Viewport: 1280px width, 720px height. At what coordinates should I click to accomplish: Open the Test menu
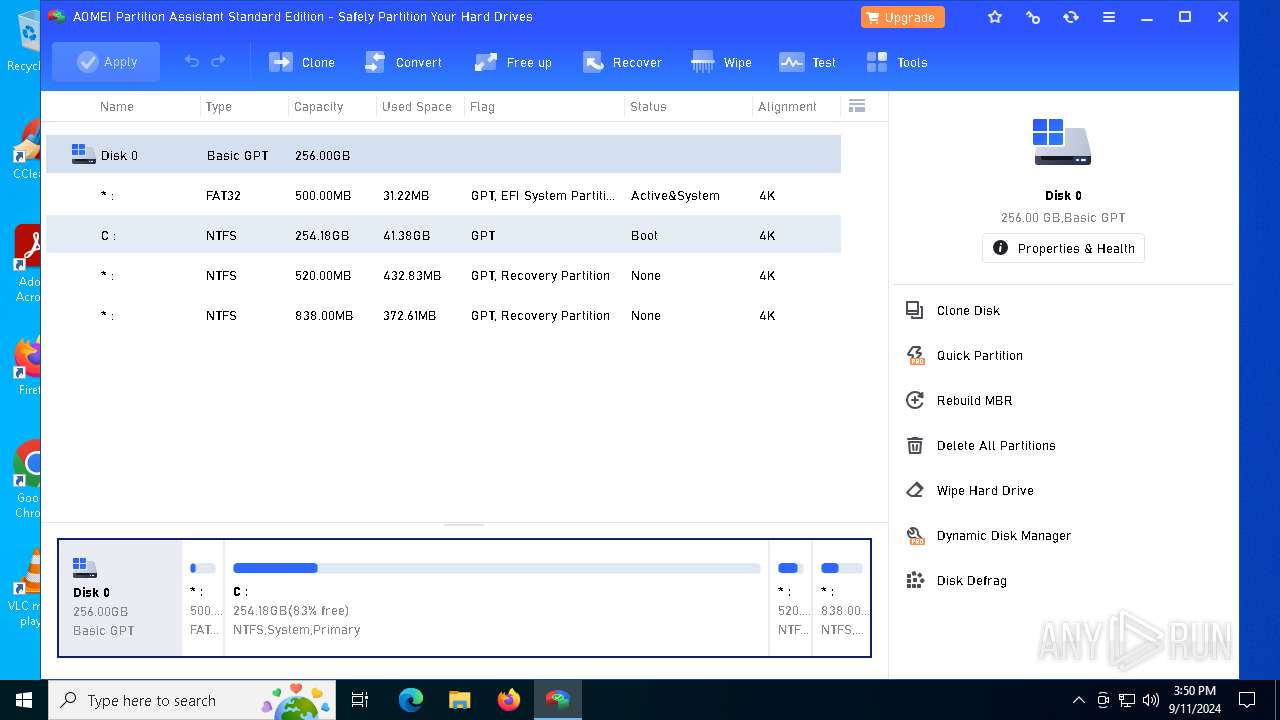[807, 62]
